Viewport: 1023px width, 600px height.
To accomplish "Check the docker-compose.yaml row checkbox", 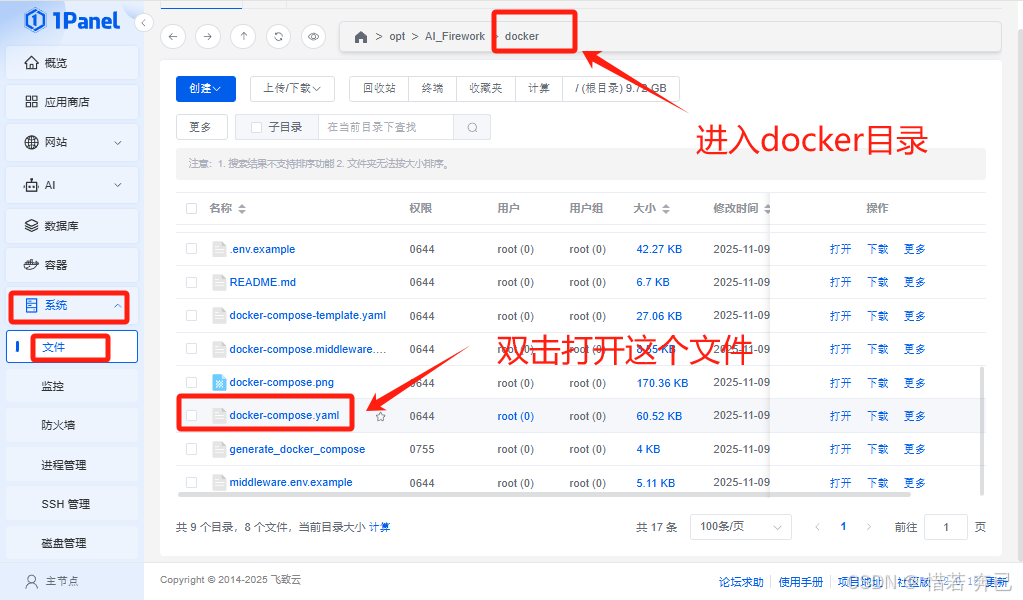I will [191, 415].
